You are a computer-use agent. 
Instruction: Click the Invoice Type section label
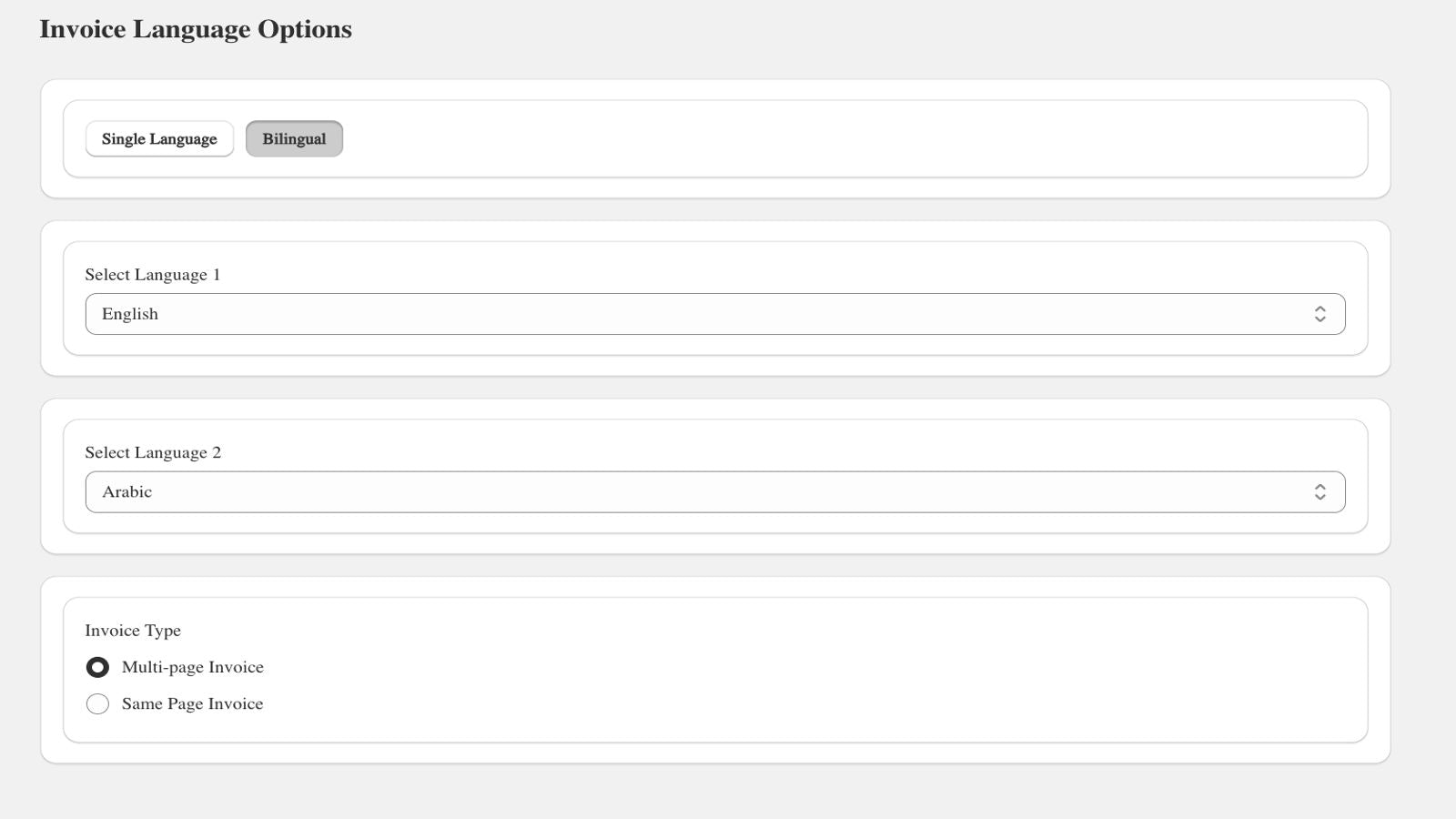(133, 631)
